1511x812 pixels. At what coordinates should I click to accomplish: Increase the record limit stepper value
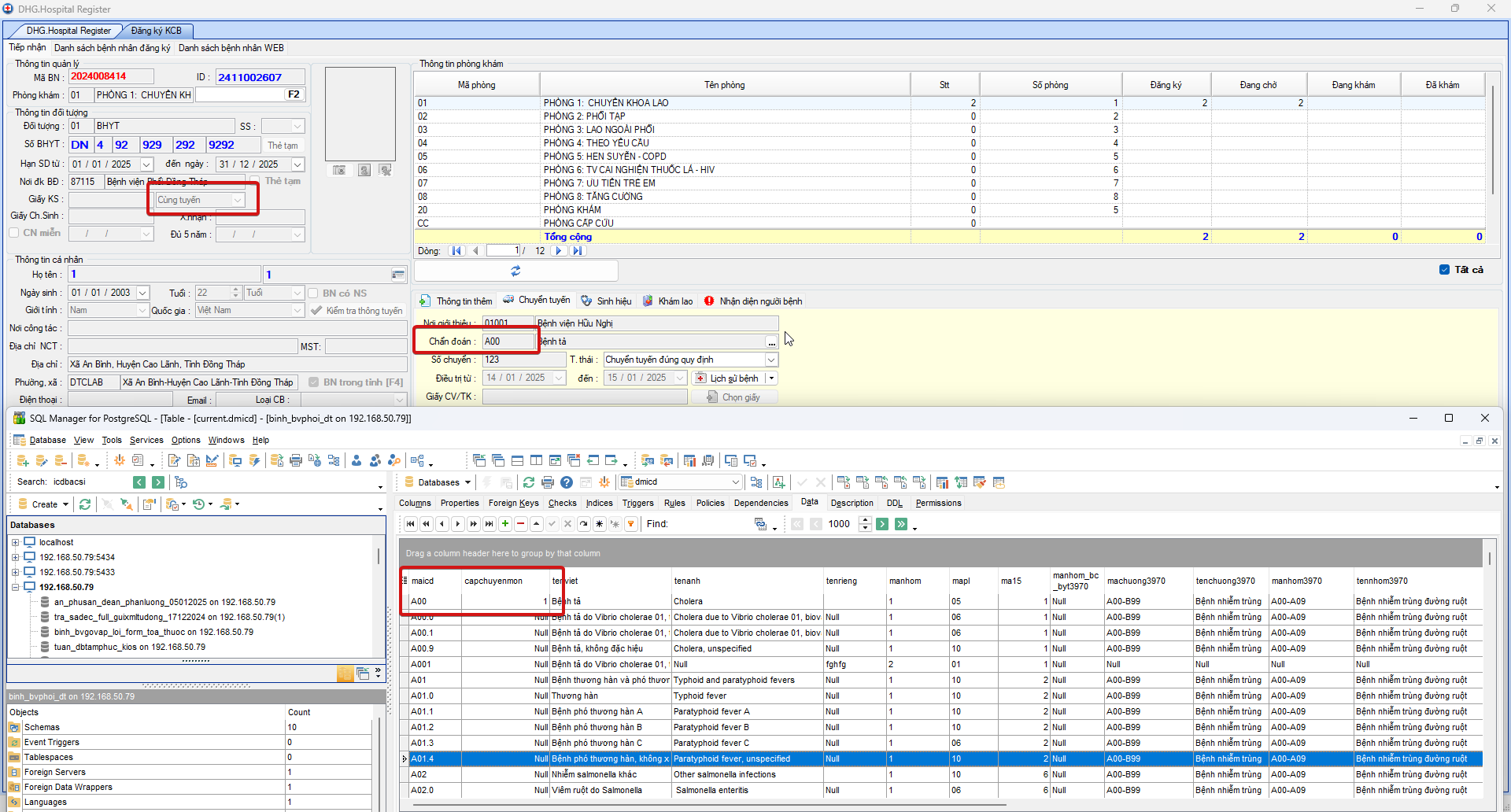point(865,520)
